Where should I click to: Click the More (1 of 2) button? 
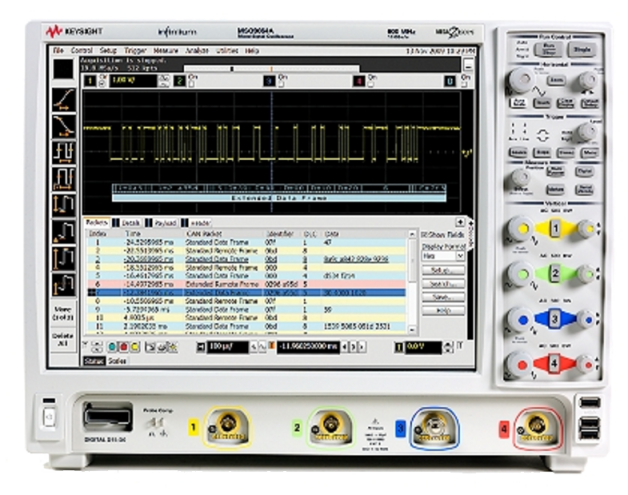coord(63,313)
